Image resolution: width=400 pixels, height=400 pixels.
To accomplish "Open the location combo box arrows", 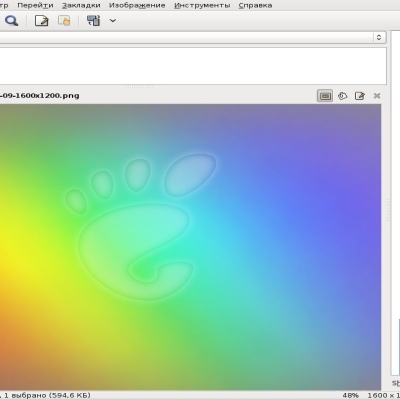I will click(x=379, y=37).
